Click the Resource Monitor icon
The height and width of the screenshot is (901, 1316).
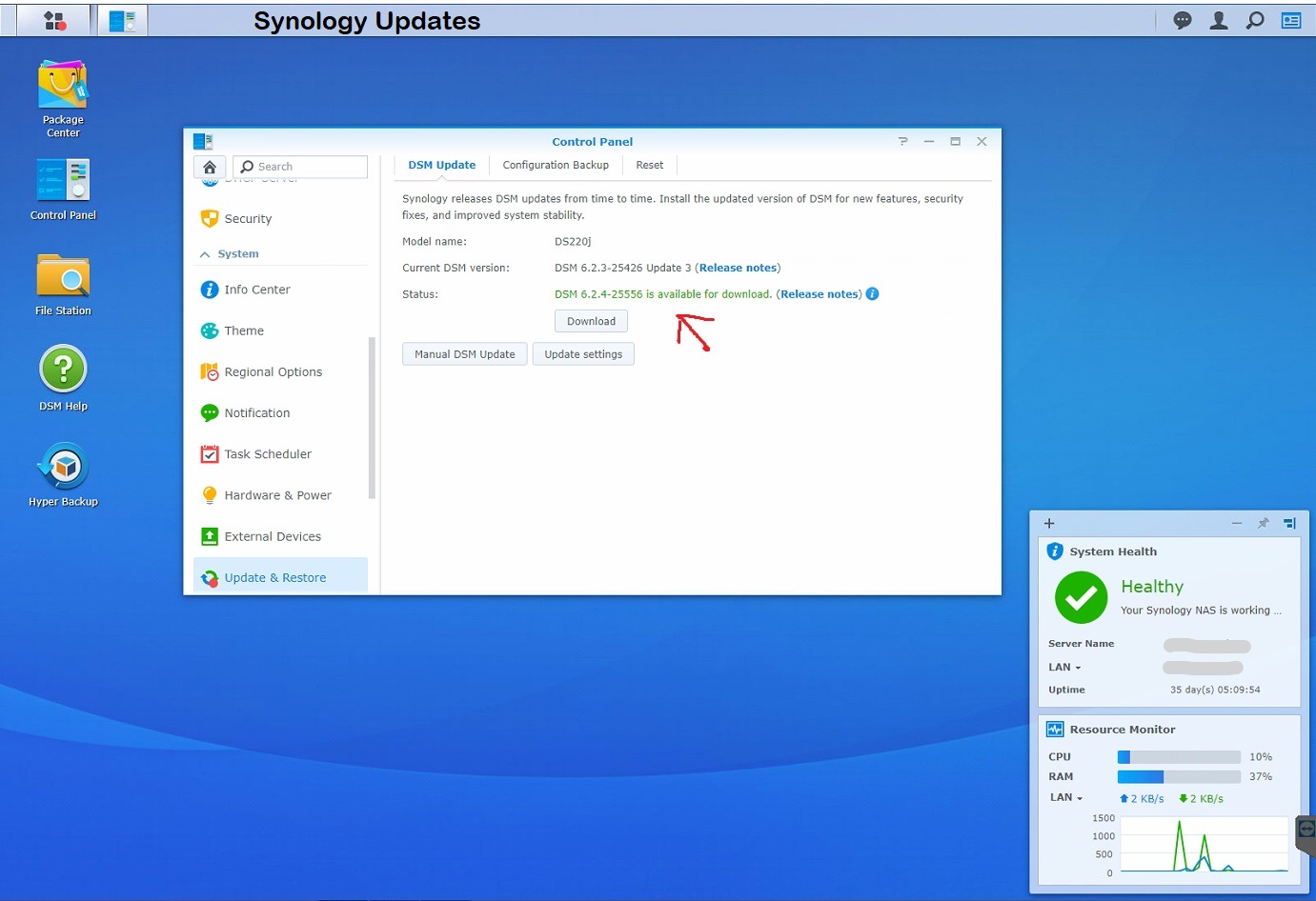[x=1055, y=730]
